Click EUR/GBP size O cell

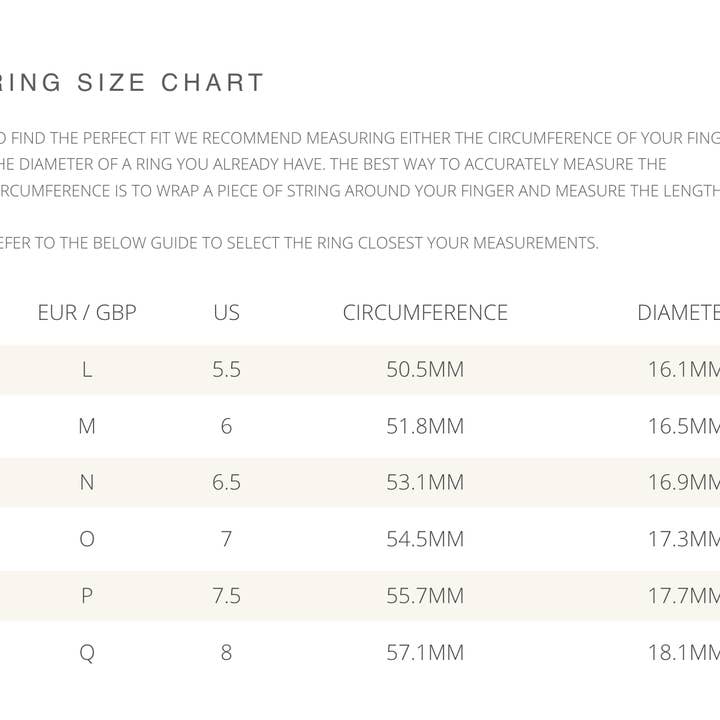click(87, 540)
